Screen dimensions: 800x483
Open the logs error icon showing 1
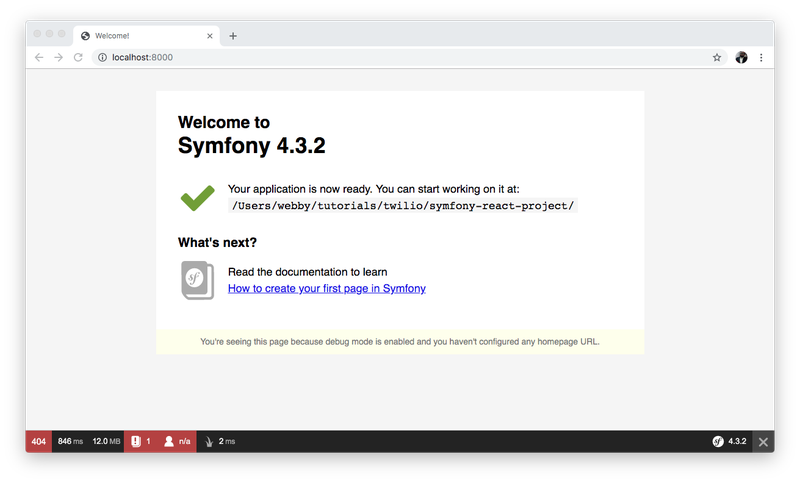141,441
